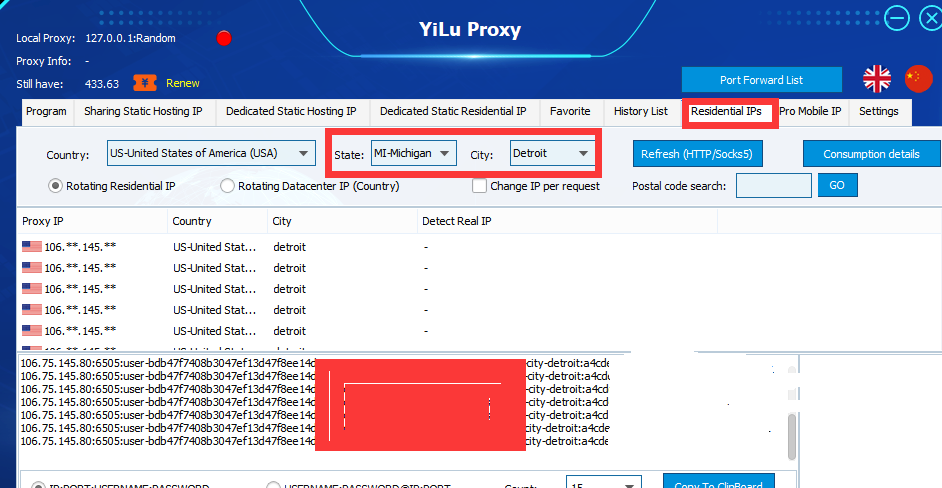
Task: Open Consumption details
Action: 872,154
